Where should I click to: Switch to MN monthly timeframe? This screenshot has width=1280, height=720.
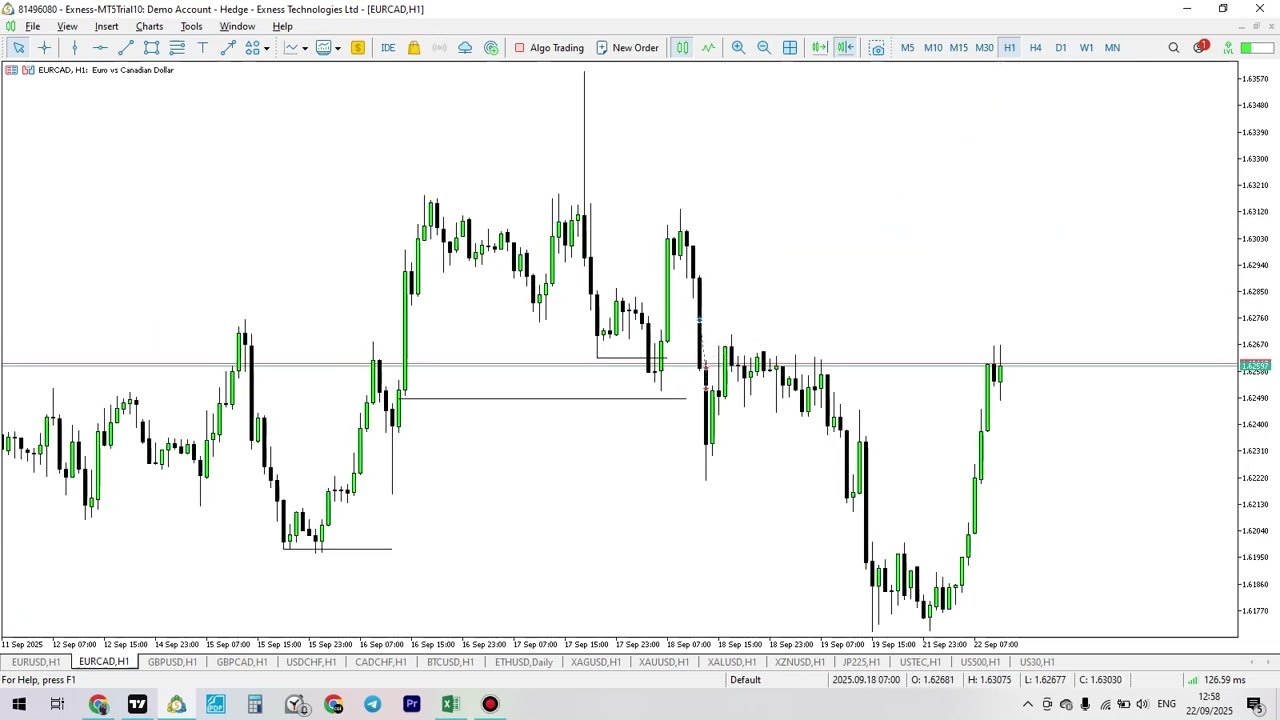point(1112,48)
